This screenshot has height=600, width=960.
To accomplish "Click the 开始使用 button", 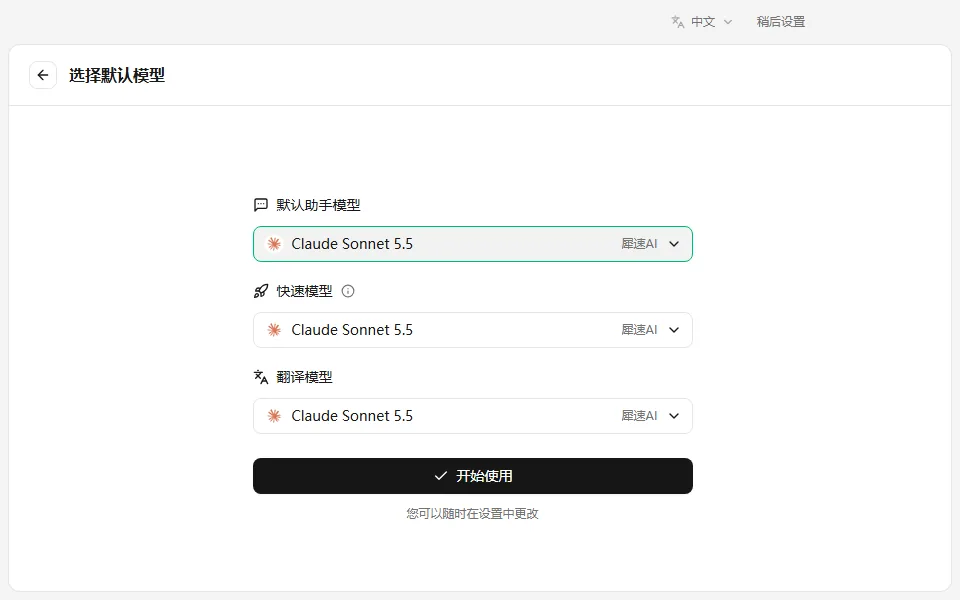I will click(x=473, y=476).
